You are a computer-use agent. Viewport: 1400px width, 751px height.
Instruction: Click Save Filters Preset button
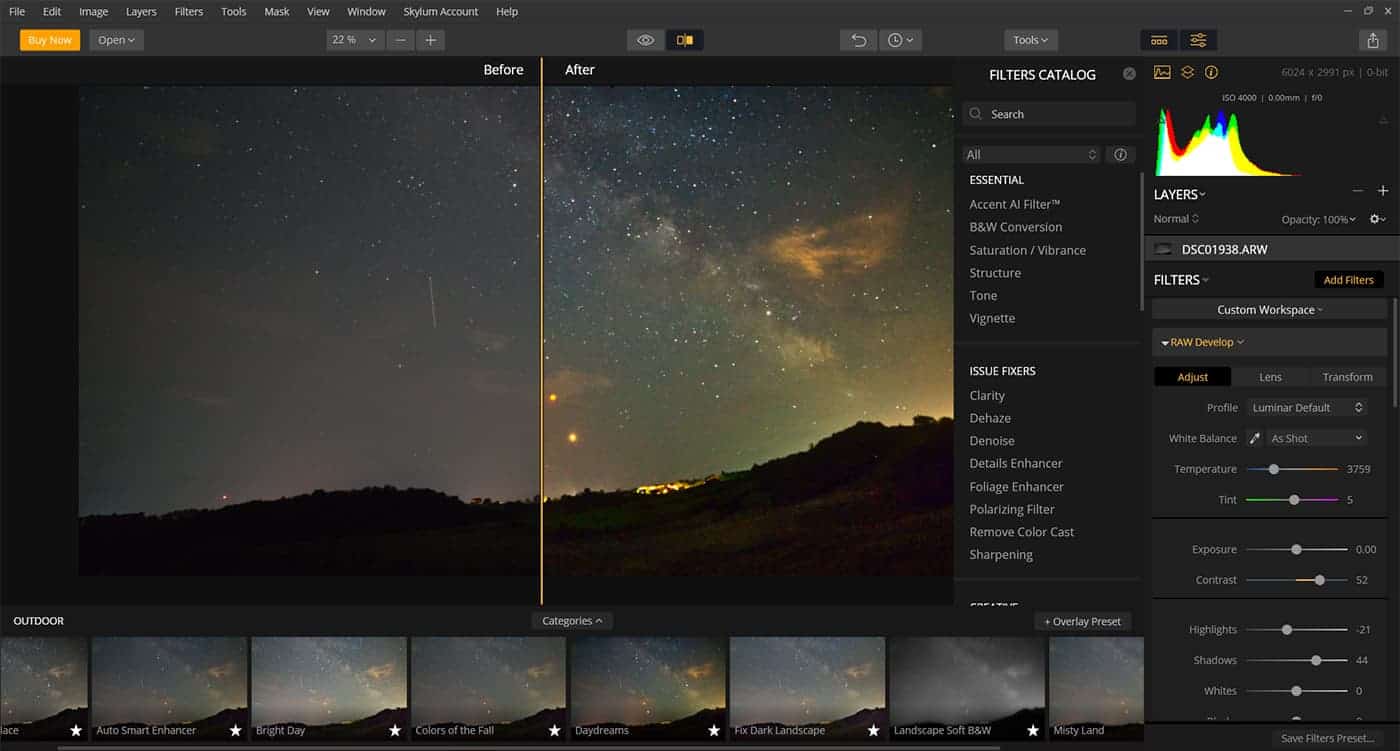(1328, 738)
